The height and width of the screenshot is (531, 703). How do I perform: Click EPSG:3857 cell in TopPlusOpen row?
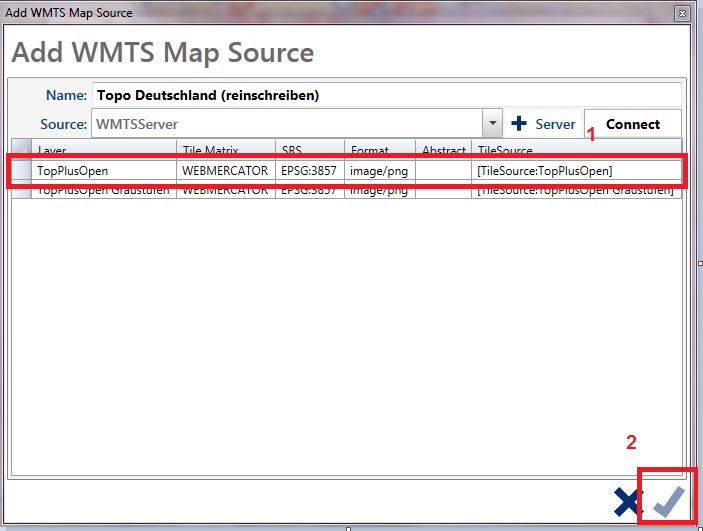pyautogui.click(x=309, y=171)
